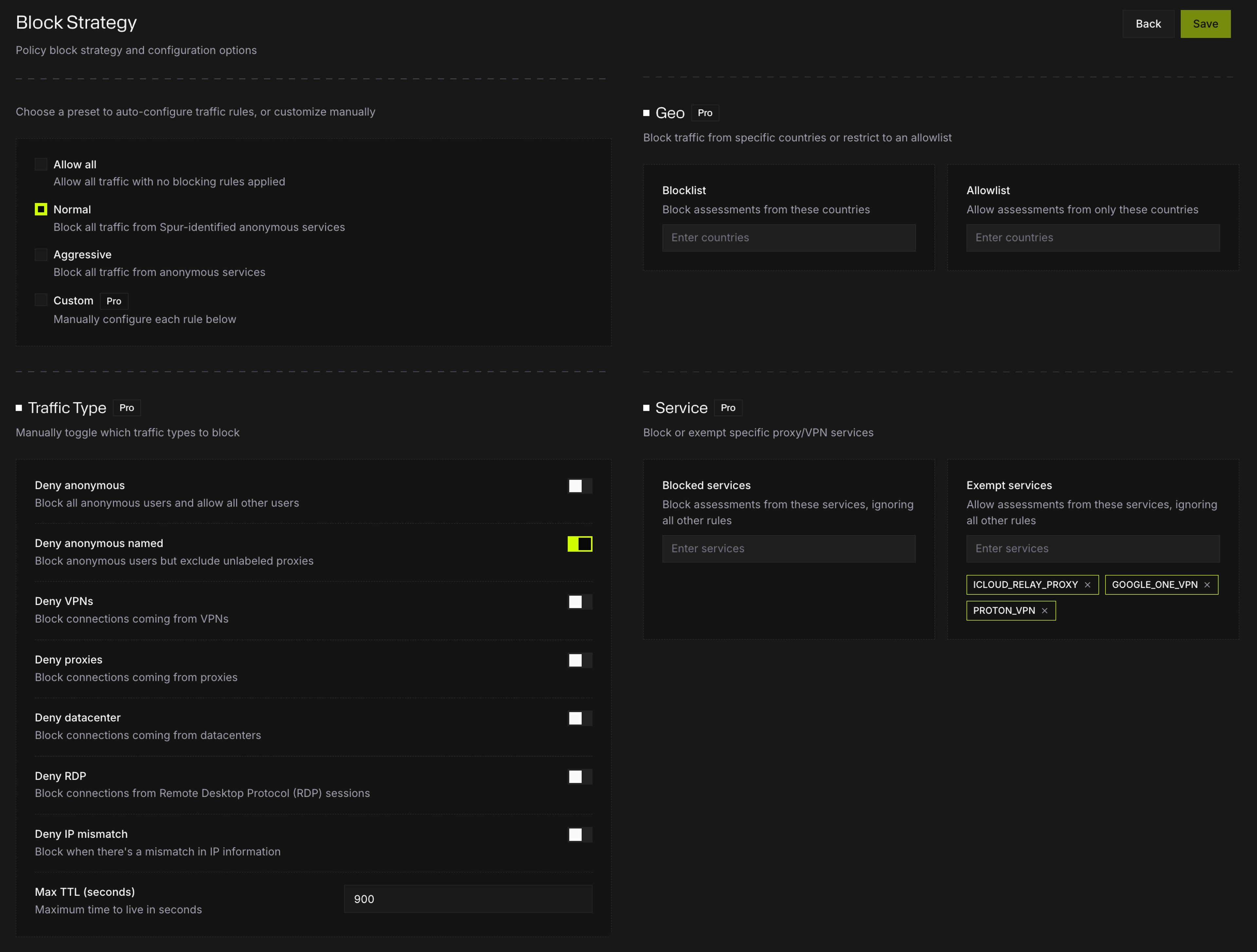This screenshot has width=1257, height=952.
Task: Click the Blocklist heading
Action: [684, 191]
